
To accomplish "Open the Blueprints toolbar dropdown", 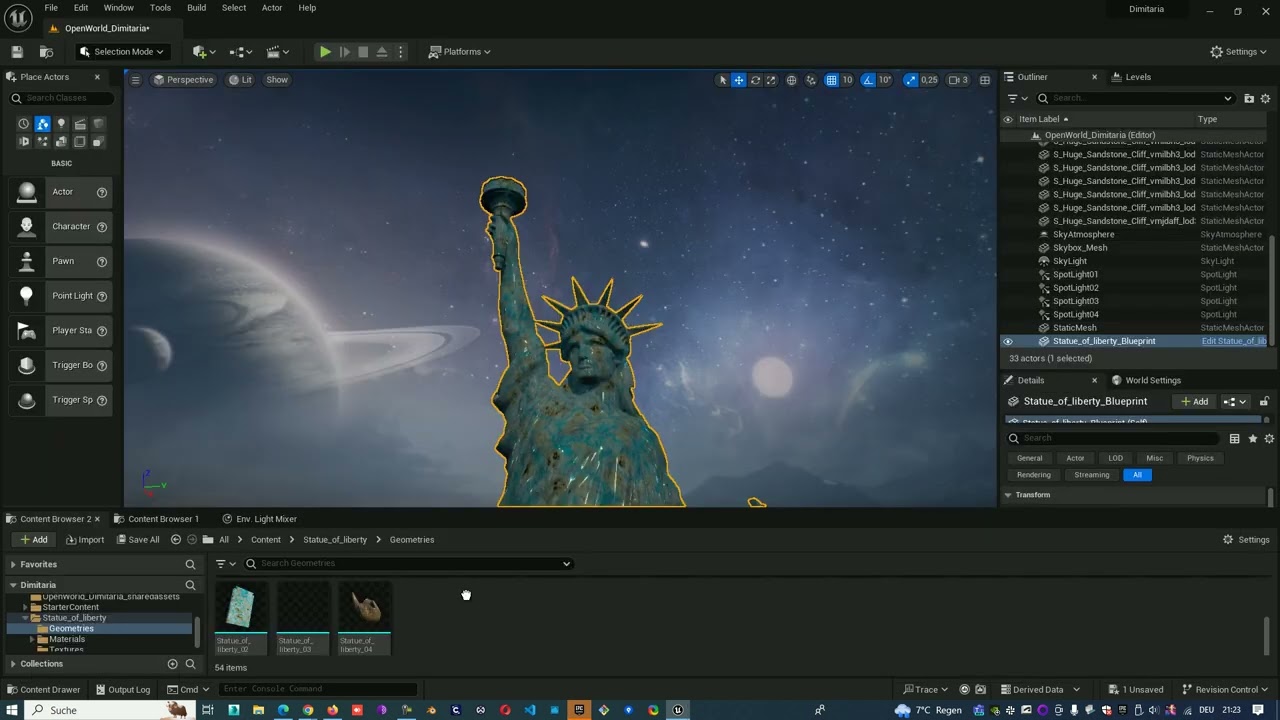I will point(241,52).
